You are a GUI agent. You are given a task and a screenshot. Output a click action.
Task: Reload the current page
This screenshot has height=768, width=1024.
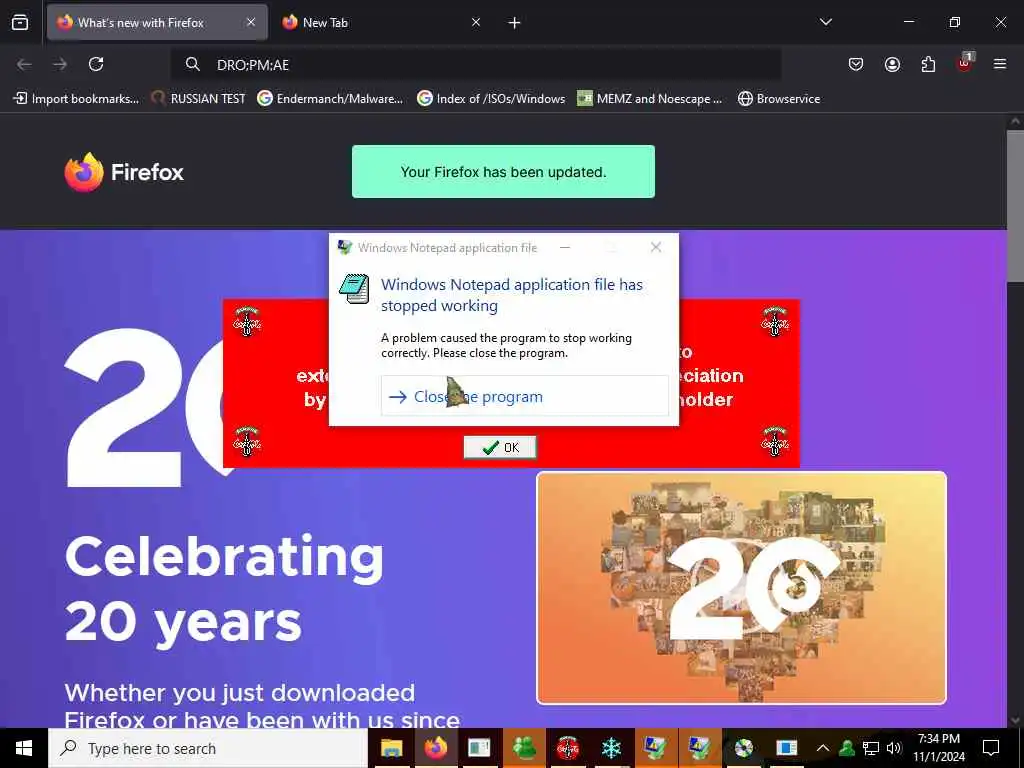click(x=96, y=64)
